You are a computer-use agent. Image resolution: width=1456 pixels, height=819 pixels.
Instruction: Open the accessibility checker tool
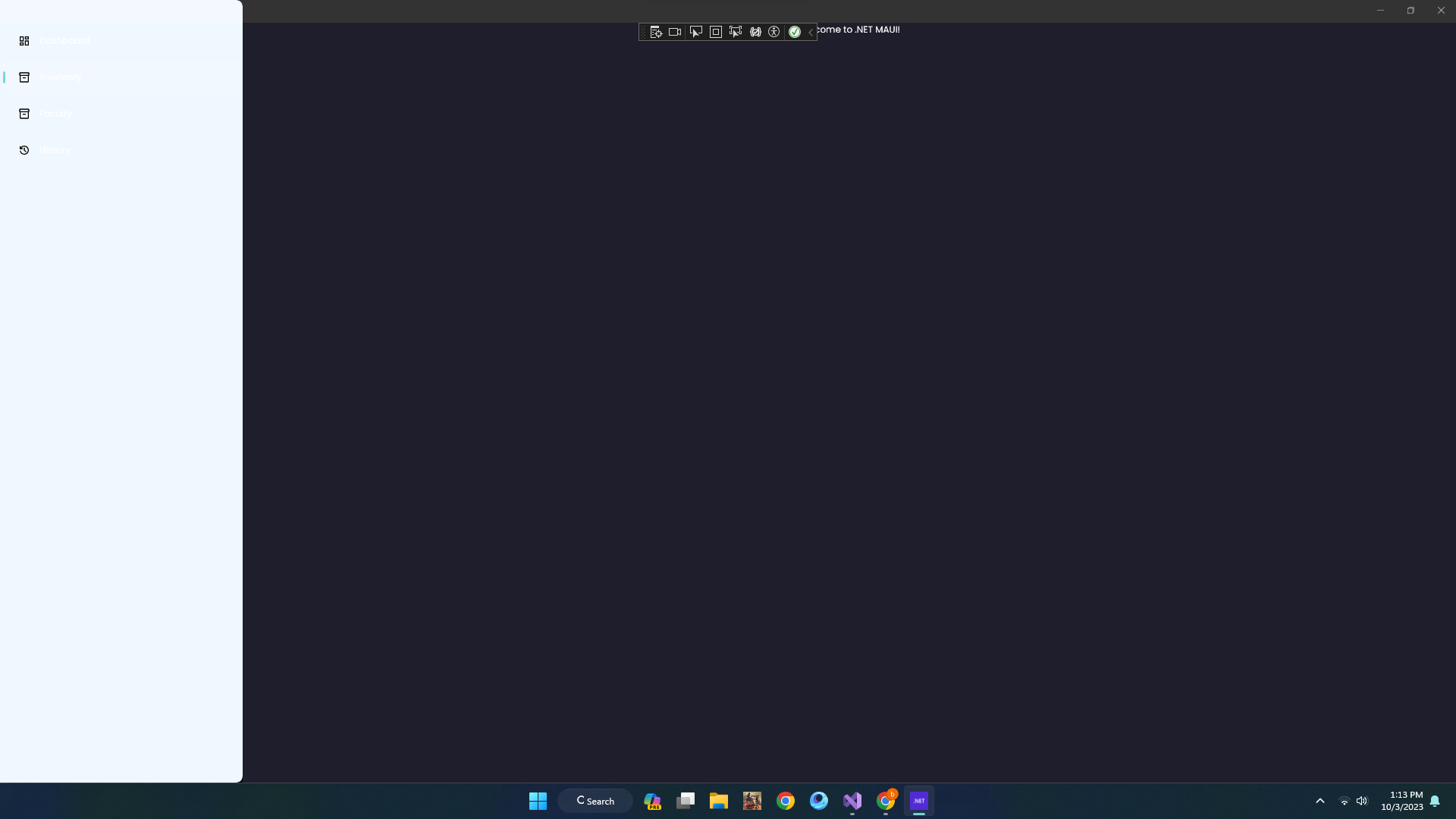pos(774,31)
